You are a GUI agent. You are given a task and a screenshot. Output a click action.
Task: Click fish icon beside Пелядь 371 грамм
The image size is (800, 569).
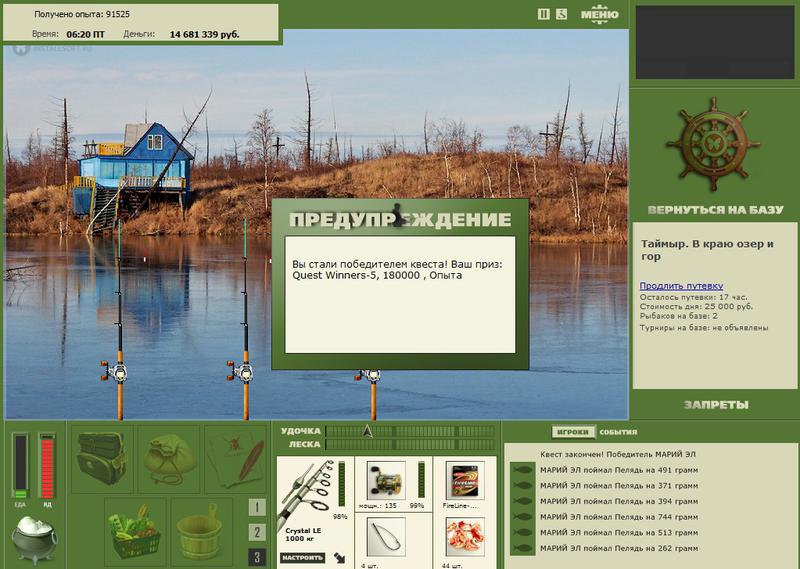(522, 486)
